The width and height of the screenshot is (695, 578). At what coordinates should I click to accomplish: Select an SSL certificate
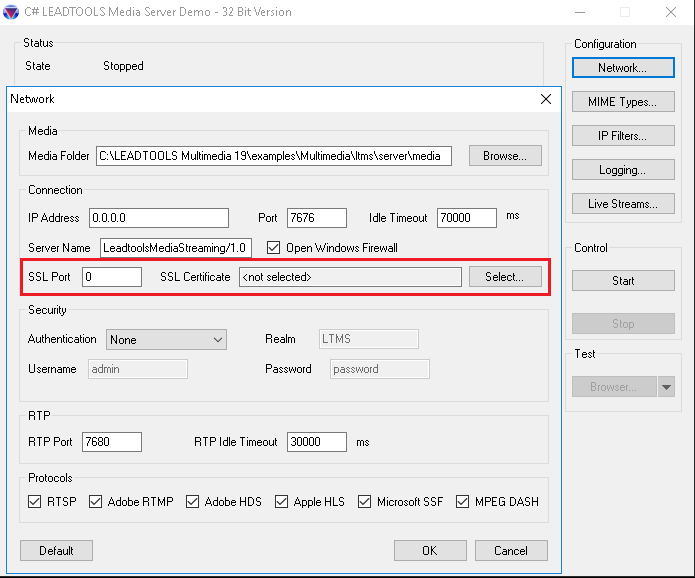(x=505, y=277)
